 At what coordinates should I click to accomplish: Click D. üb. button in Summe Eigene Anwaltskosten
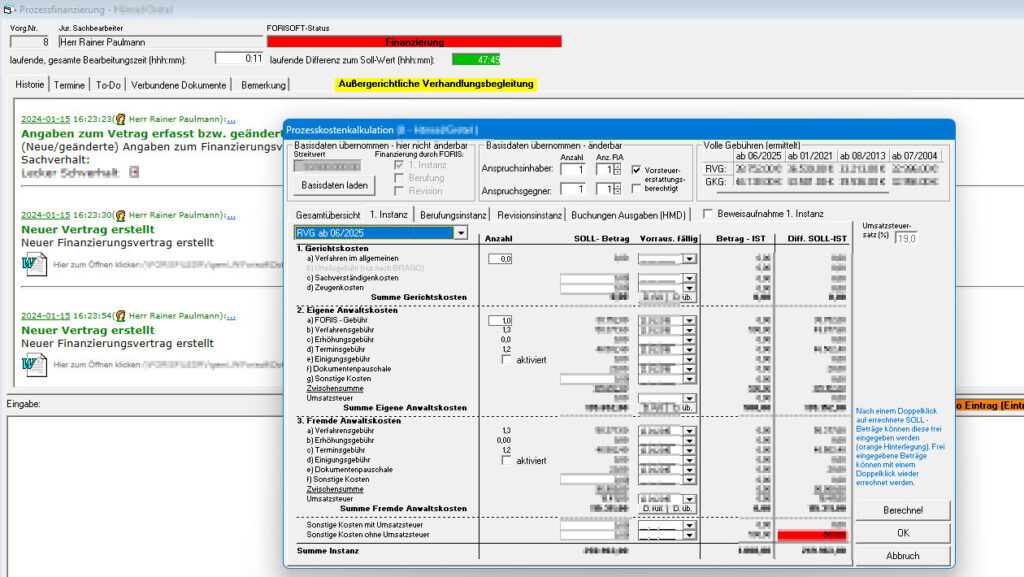coord(682,408)
